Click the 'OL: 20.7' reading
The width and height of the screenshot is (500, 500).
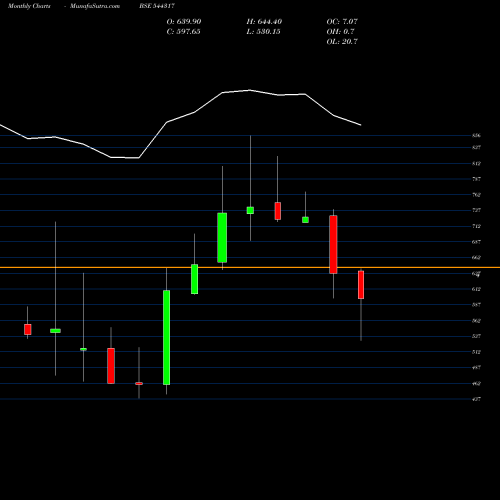342,42
